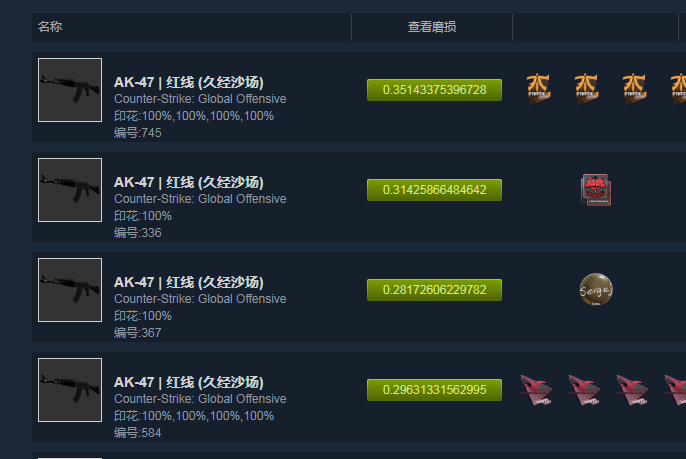Click wear value 0.31425866484642 button
Image resolution: width=686 pixels, height=459 pixels.
click(434, 190)
